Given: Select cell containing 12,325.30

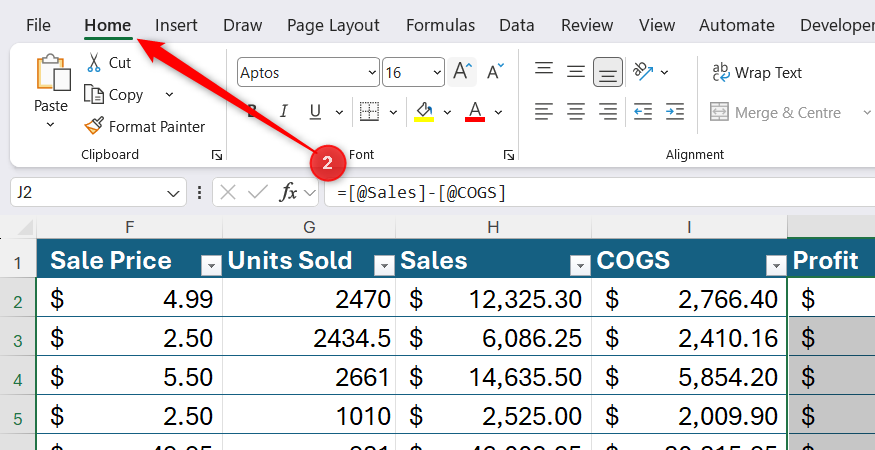Looking at the screenshot, I should pos(493,299).
